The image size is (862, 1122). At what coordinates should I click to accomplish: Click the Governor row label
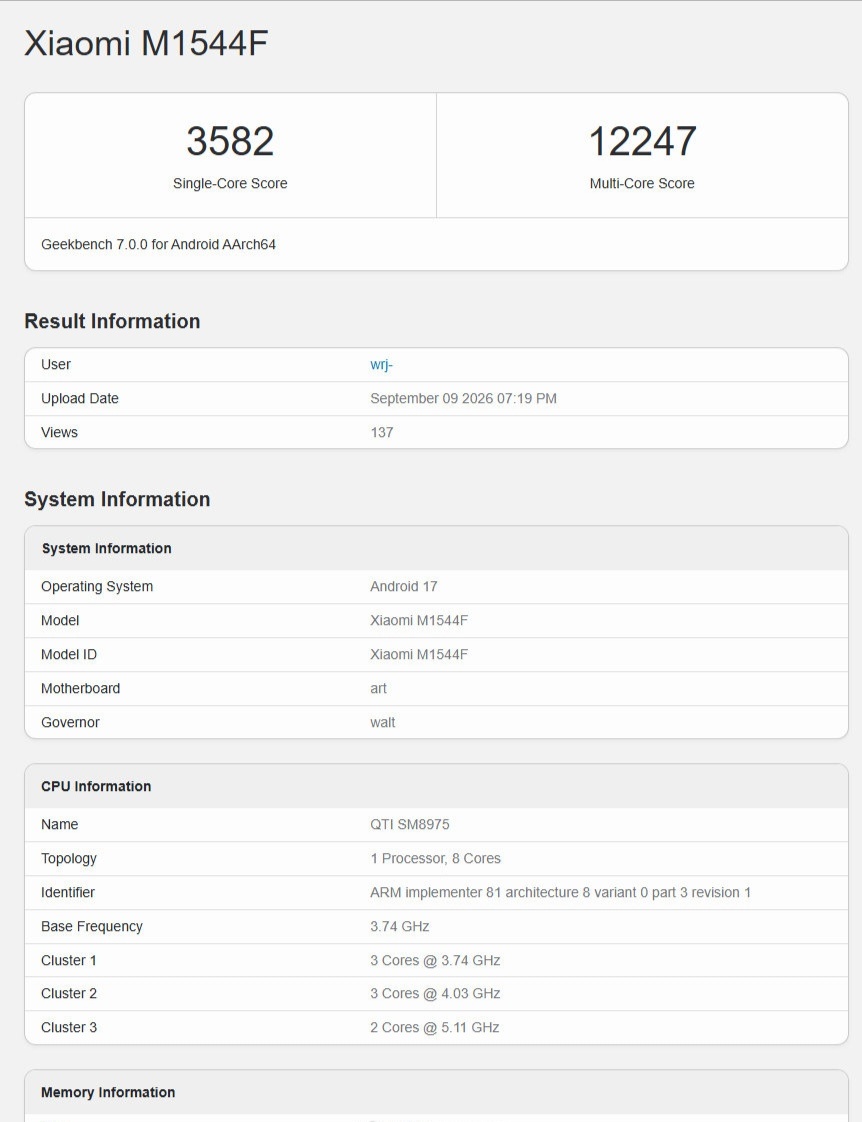tap(70, 722)
